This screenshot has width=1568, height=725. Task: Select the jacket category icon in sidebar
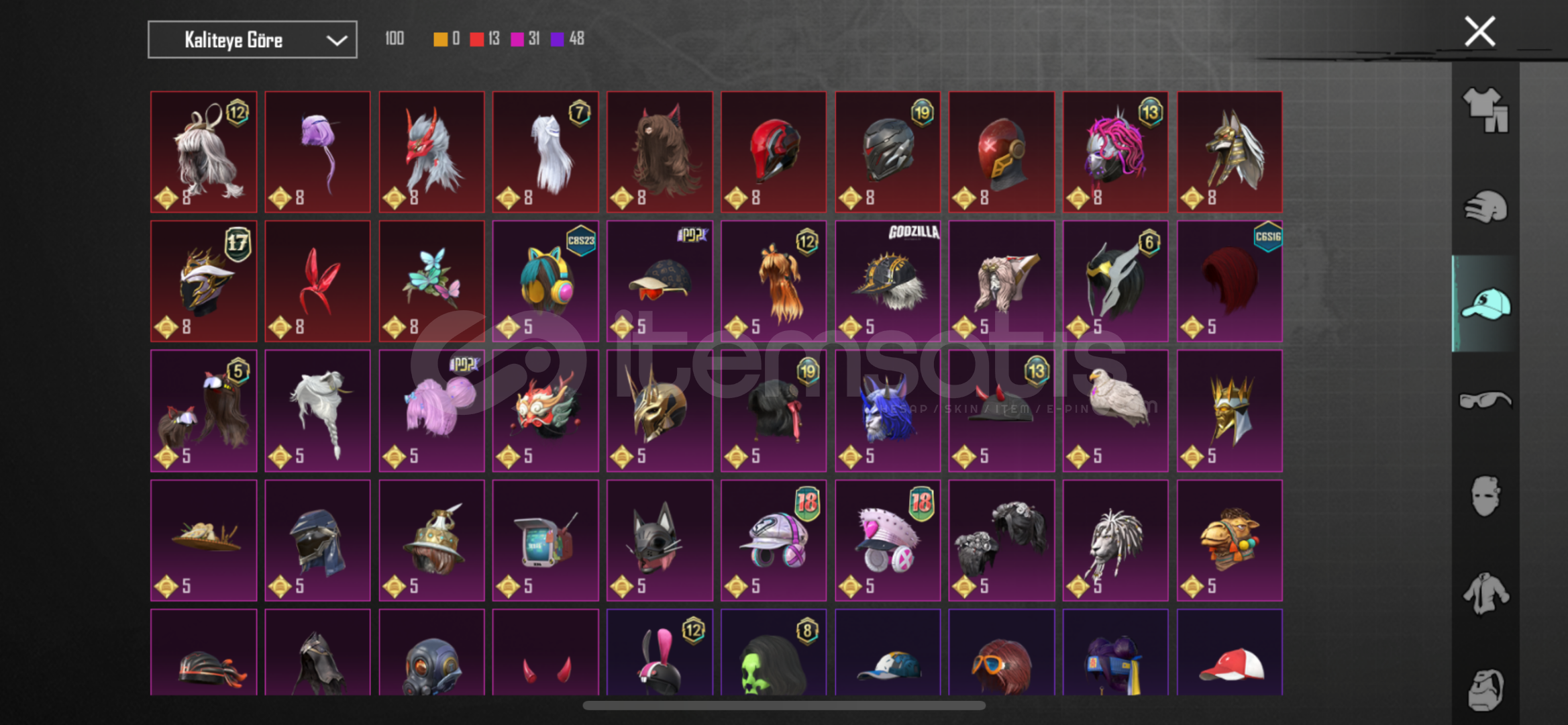click(x=1485, y=593)
